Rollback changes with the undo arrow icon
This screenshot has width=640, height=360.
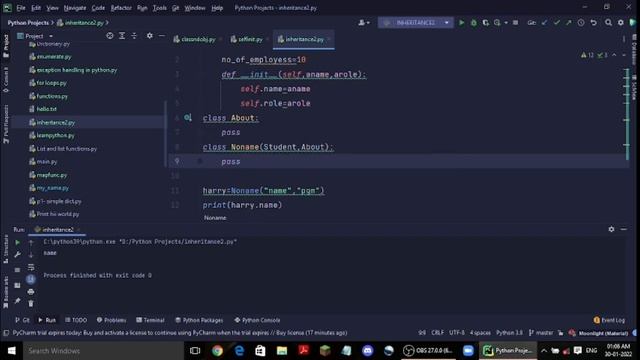pos(593,23)
